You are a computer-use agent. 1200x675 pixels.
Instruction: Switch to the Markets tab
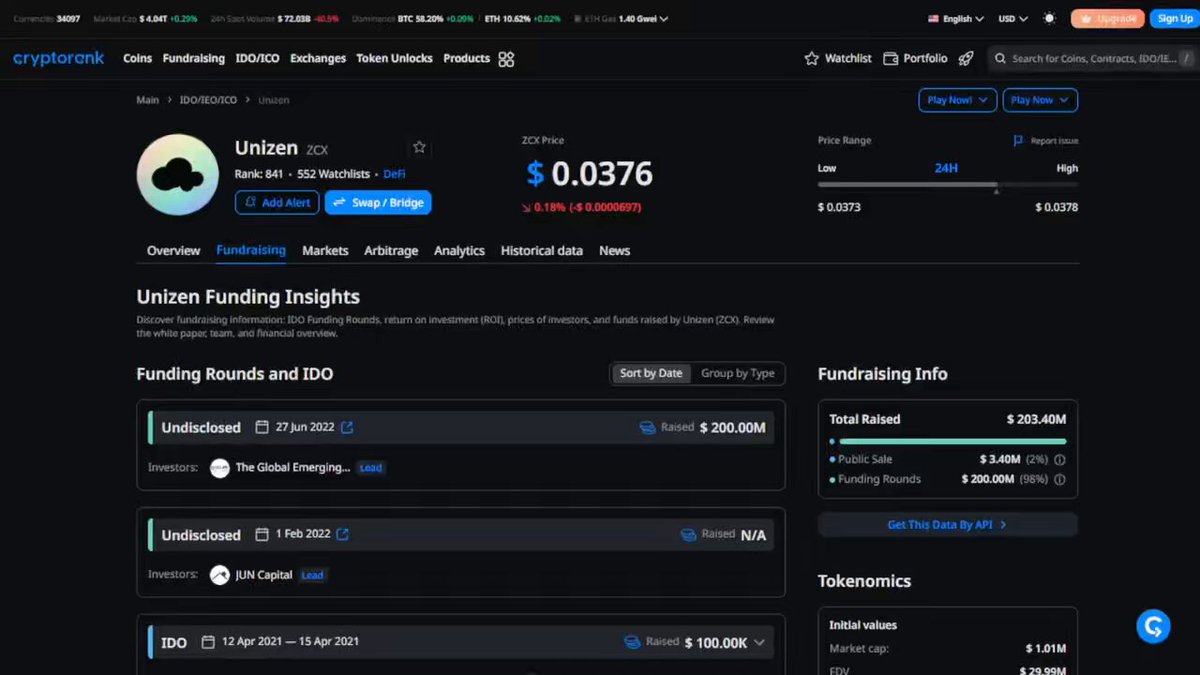click(326, 251)
